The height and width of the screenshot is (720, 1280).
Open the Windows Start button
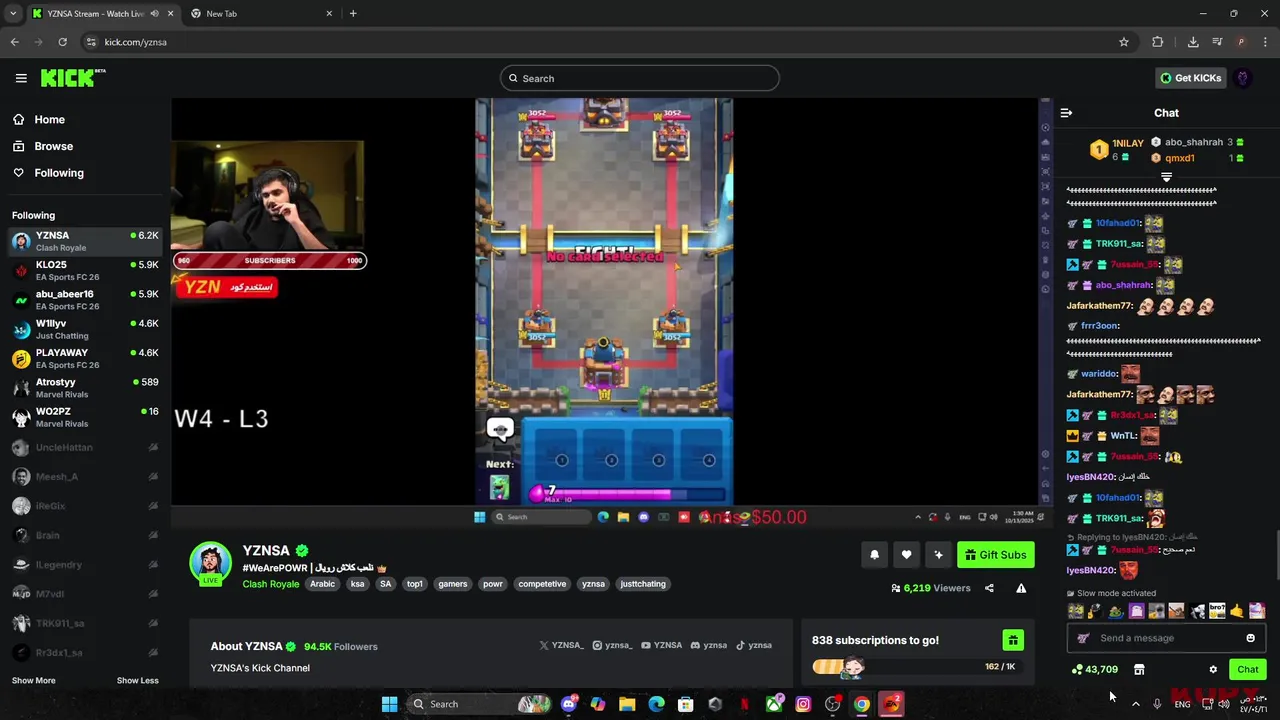click(x=389, y=704)
